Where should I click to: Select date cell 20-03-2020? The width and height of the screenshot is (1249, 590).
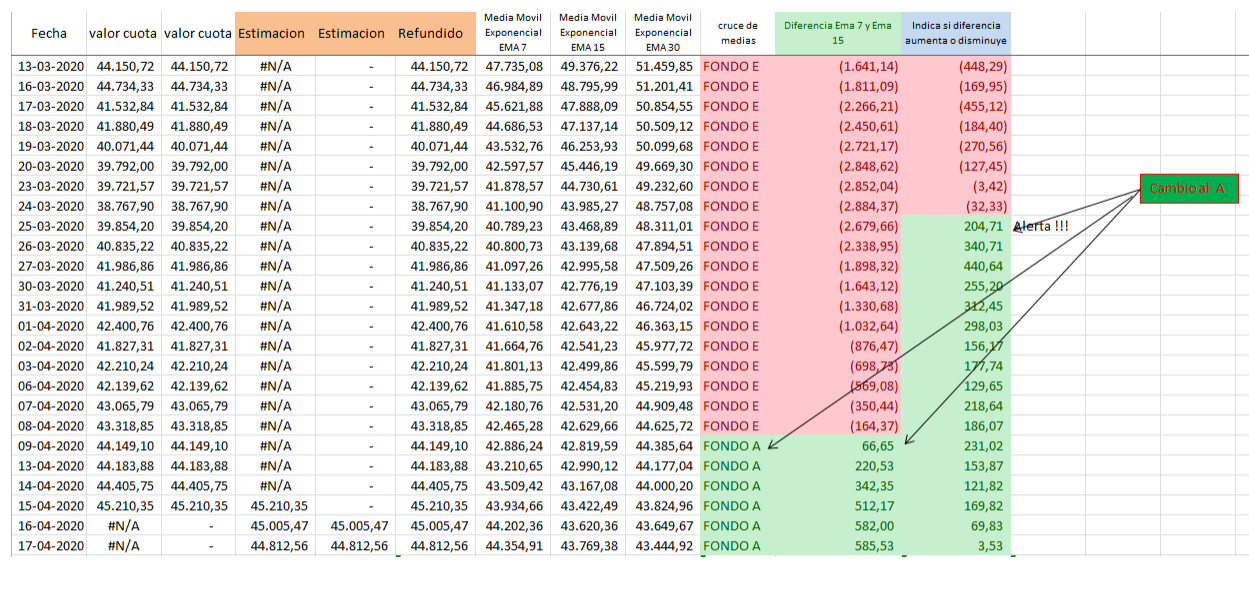(51, 166)
